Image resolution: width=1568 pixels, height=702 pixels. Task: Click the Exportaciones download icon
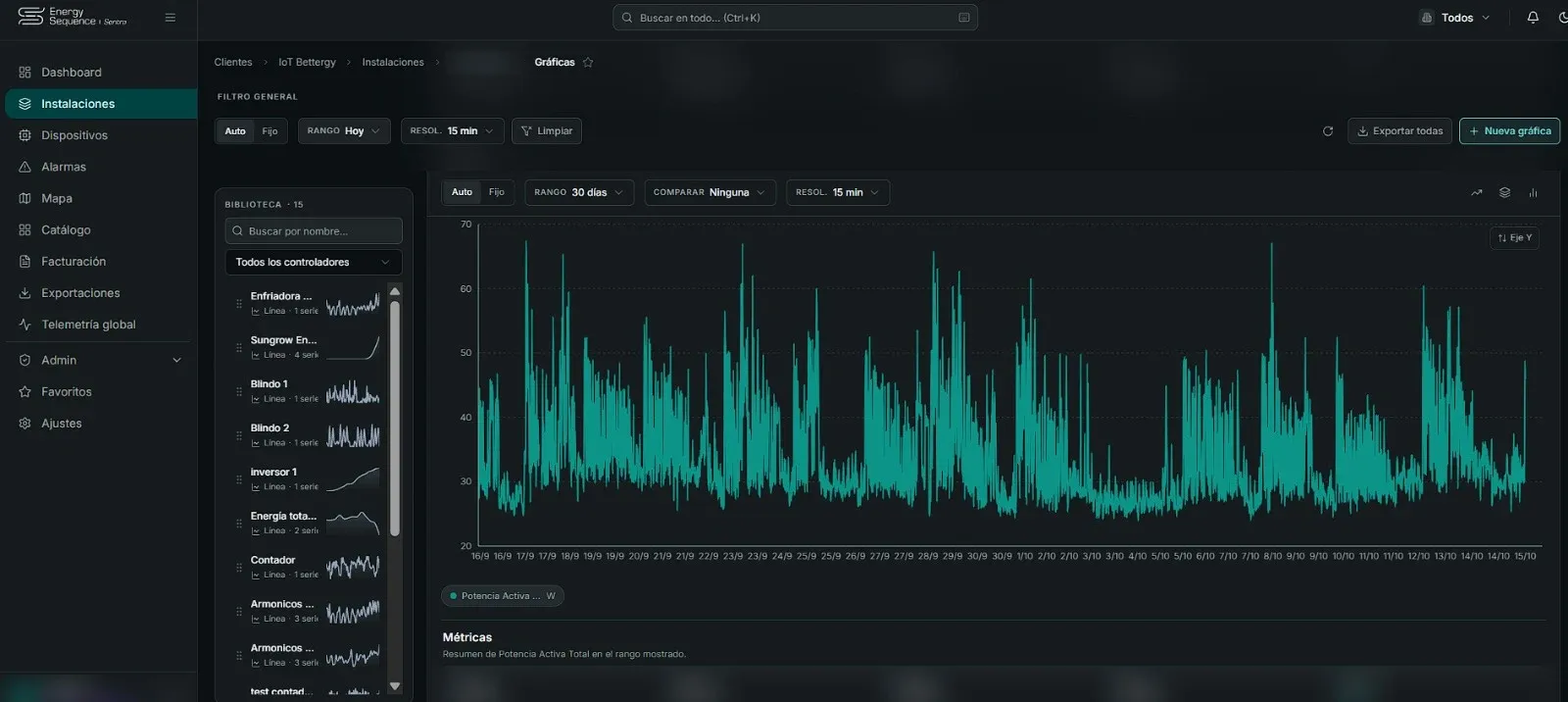24,293
